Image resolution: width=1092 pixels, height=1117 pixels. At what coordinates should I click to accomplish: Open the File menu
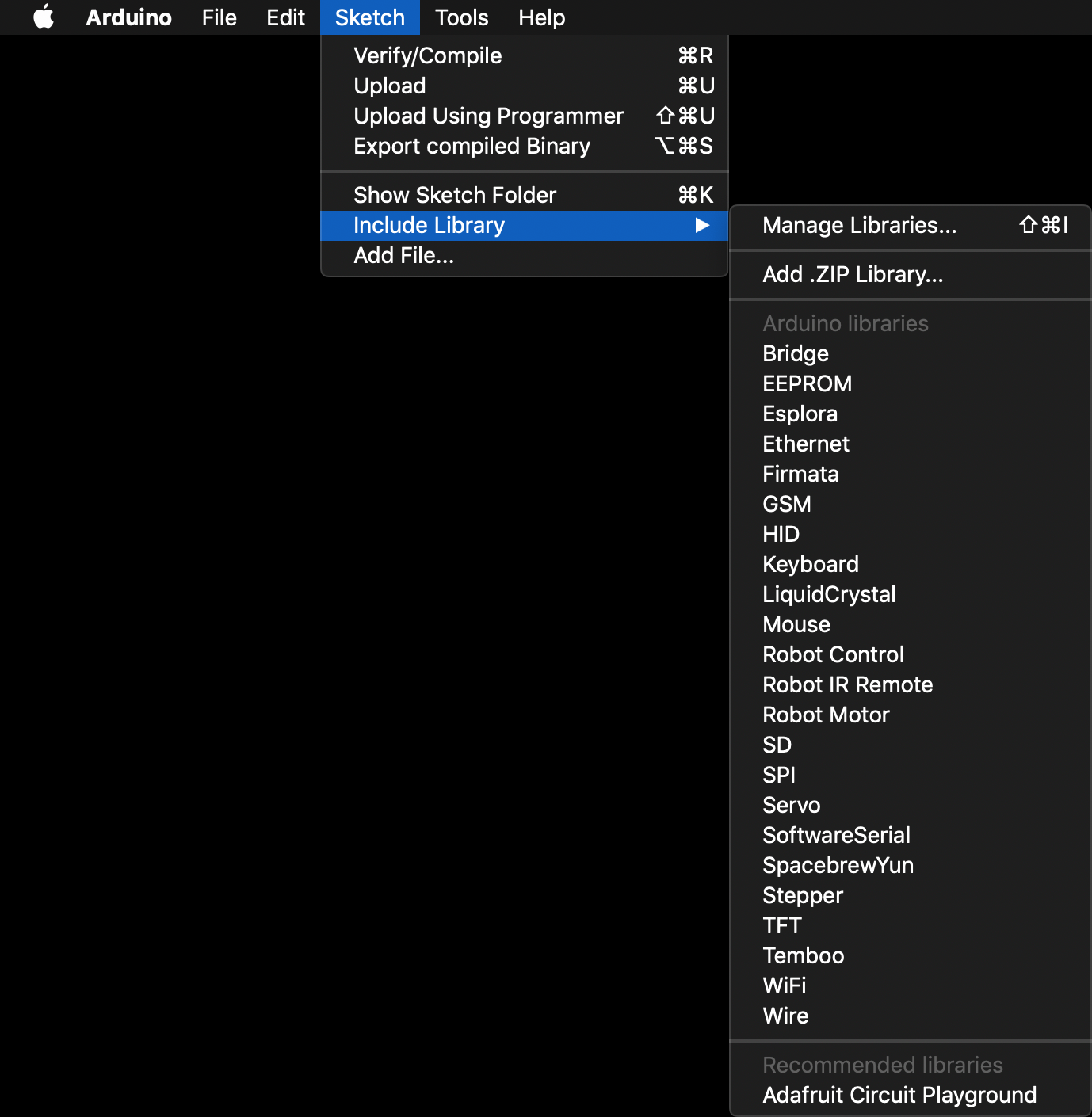tap(219, 17)
